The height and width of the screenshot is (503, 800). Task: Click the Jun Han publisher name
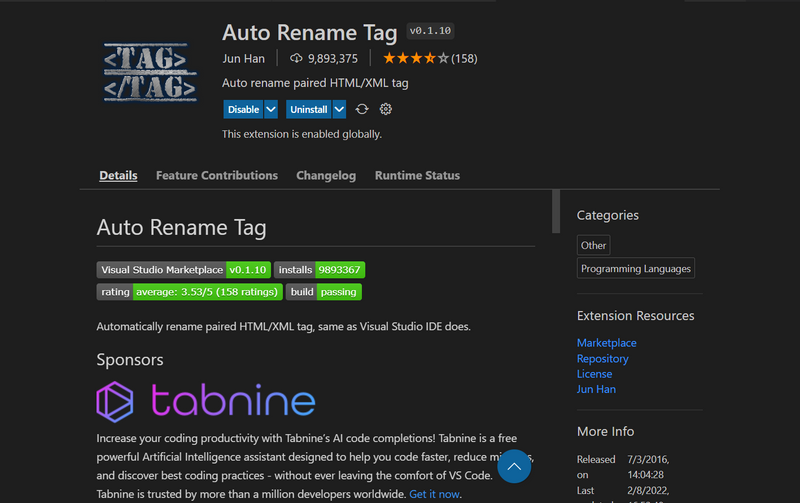tap(243, 59)
